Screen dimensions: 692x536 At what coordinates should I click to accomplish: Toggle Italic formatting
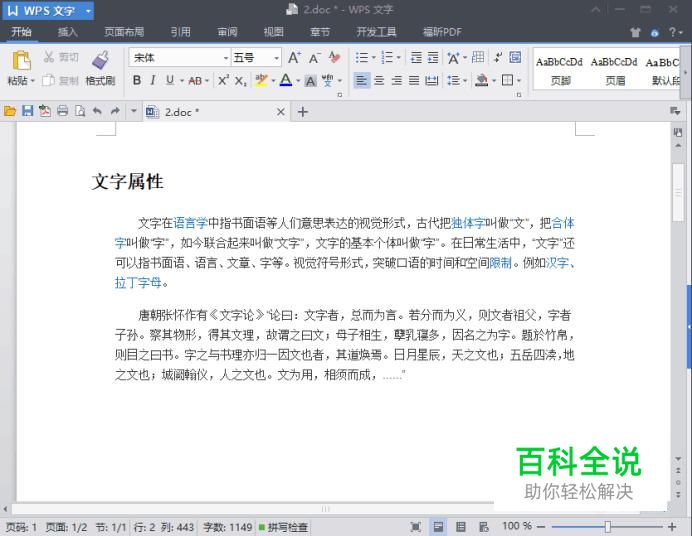[153, 81]
